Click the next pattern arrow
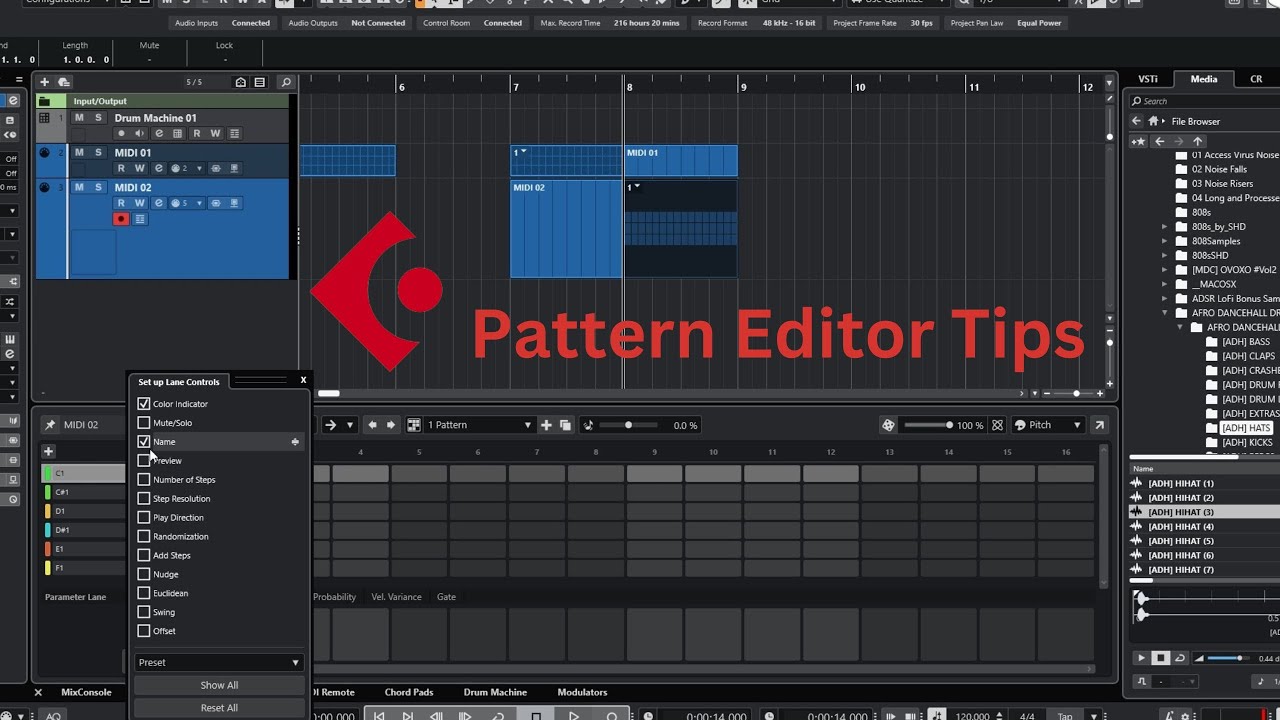1280x720 pixels. point(391,425)
